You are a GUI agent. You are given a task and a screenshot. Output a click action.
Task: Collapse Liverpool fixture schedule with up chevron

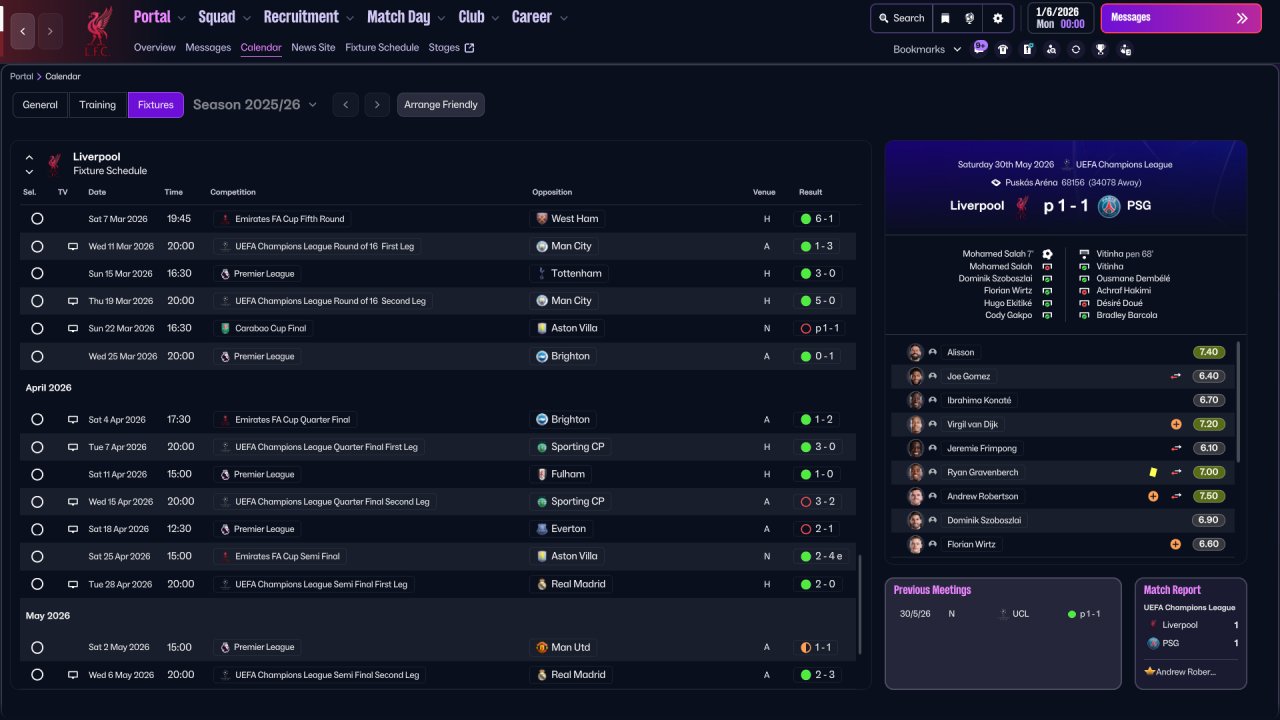(29, 157)
